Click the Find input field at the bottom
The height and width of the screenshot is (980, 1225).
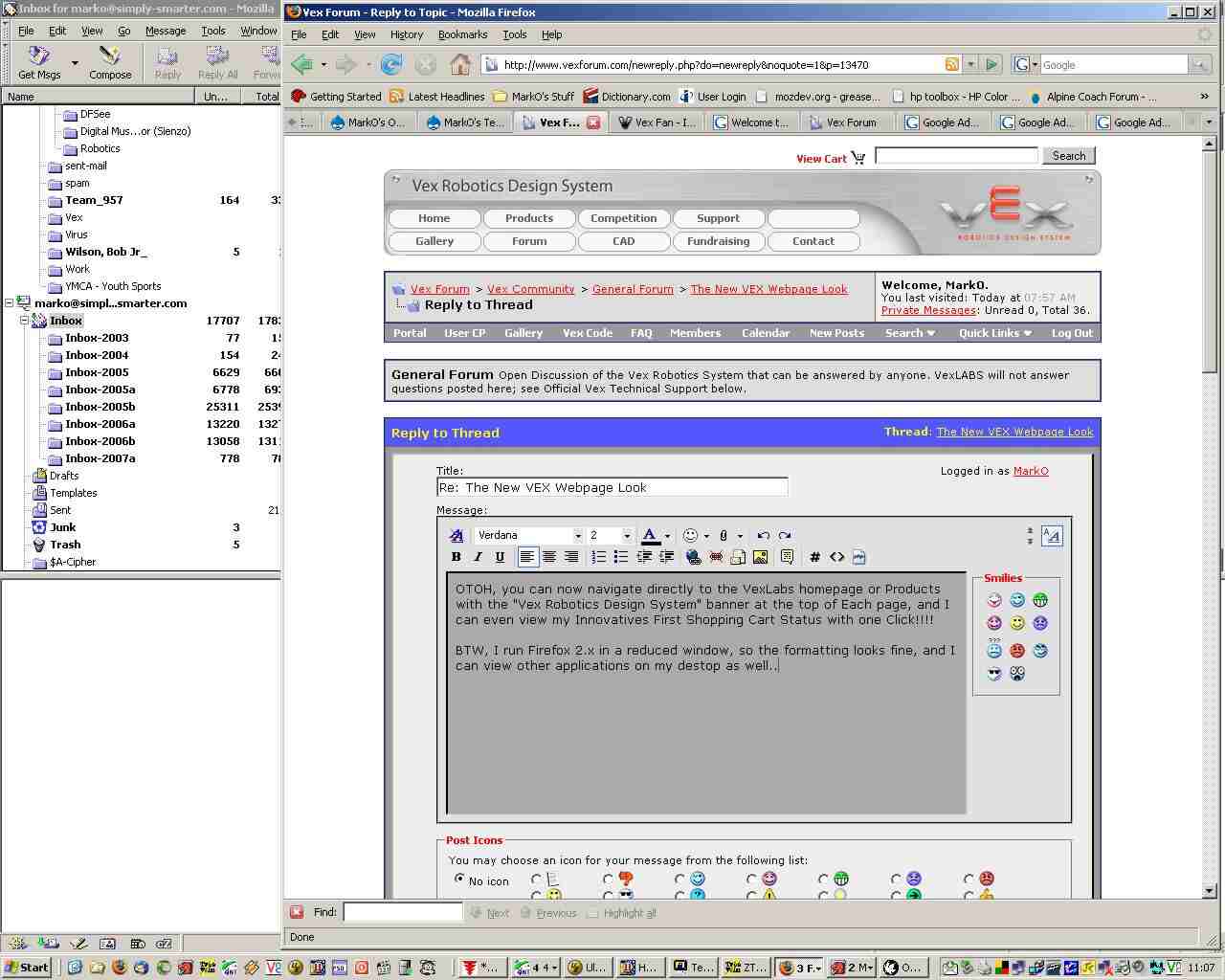click(403, 913)
